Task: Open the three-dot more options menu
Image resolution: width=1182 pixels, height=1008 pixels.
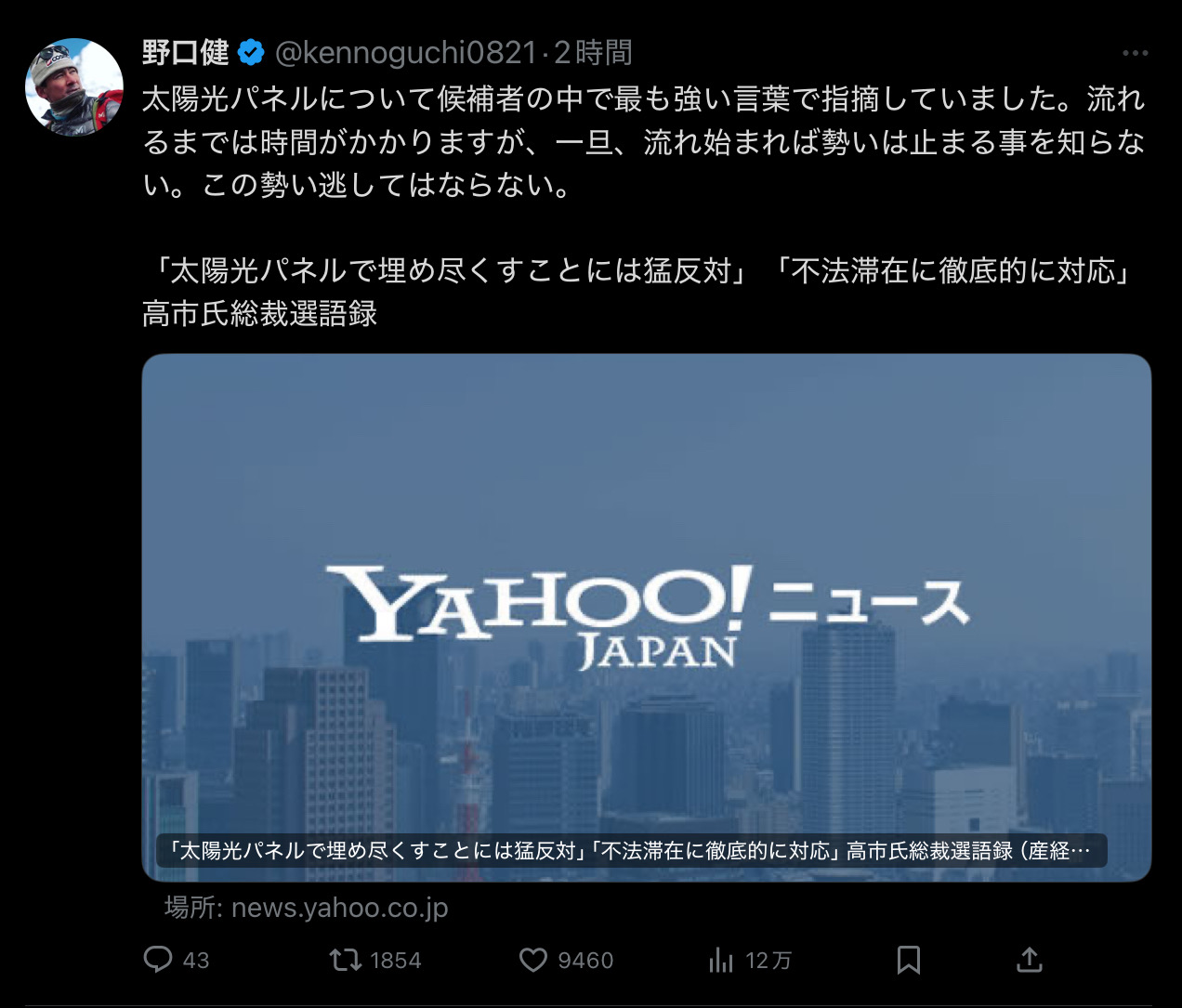Action: tap(1136, 53)
